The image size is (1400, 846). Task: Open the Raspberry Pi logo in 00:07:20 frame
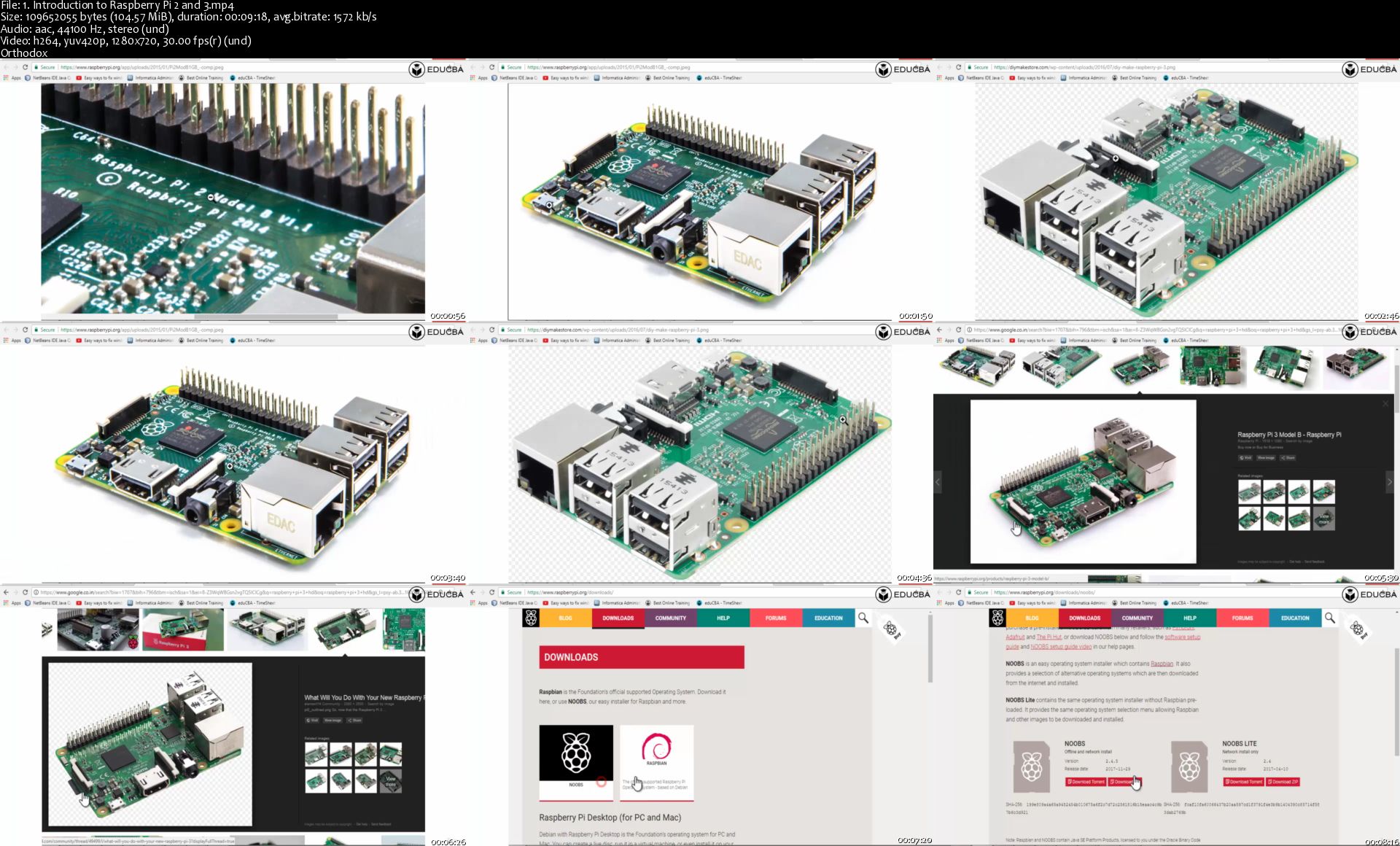tap(531, 618)
